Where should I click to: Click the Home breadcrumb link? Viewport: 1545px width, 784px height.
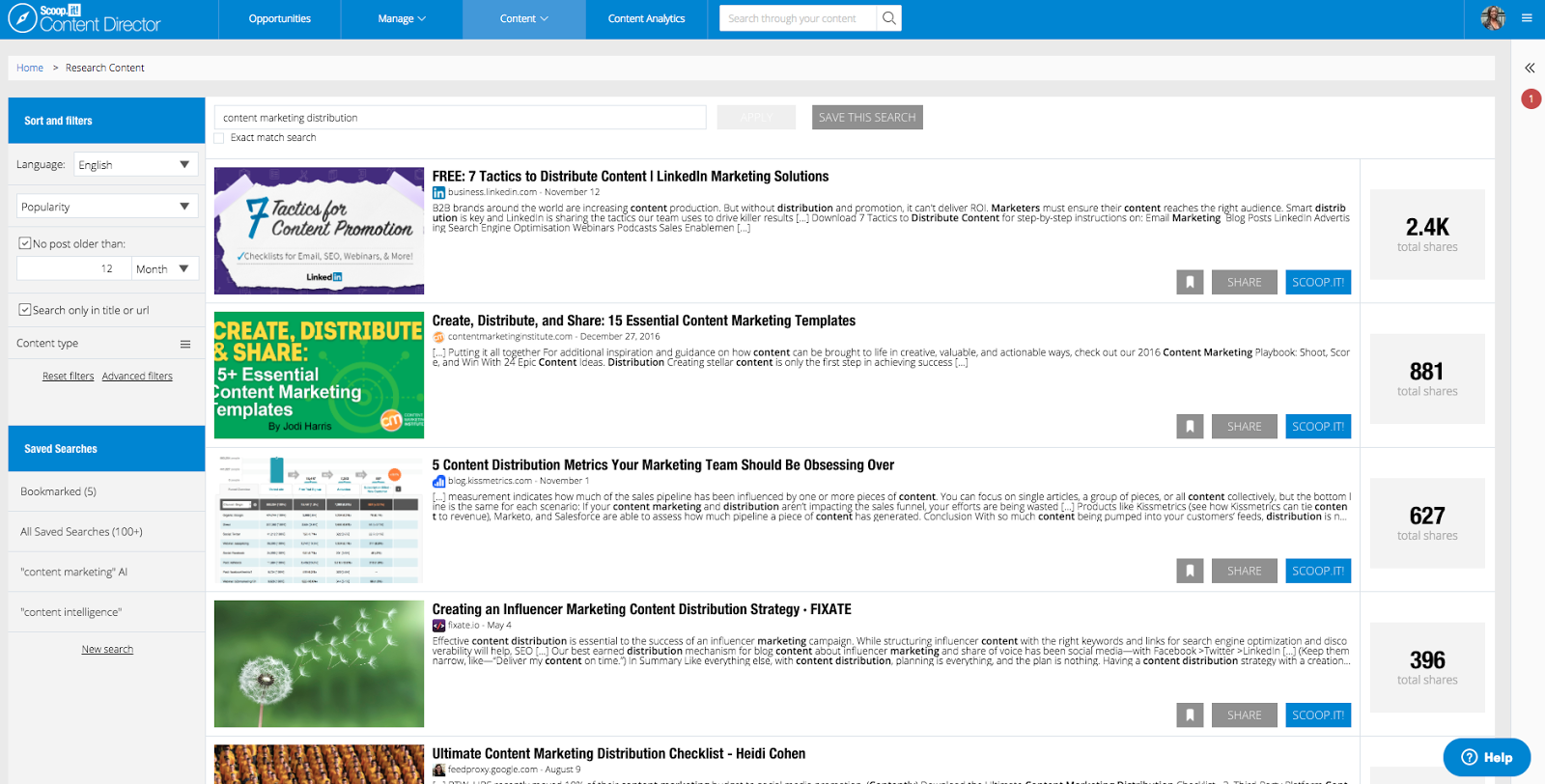point(30,68)
